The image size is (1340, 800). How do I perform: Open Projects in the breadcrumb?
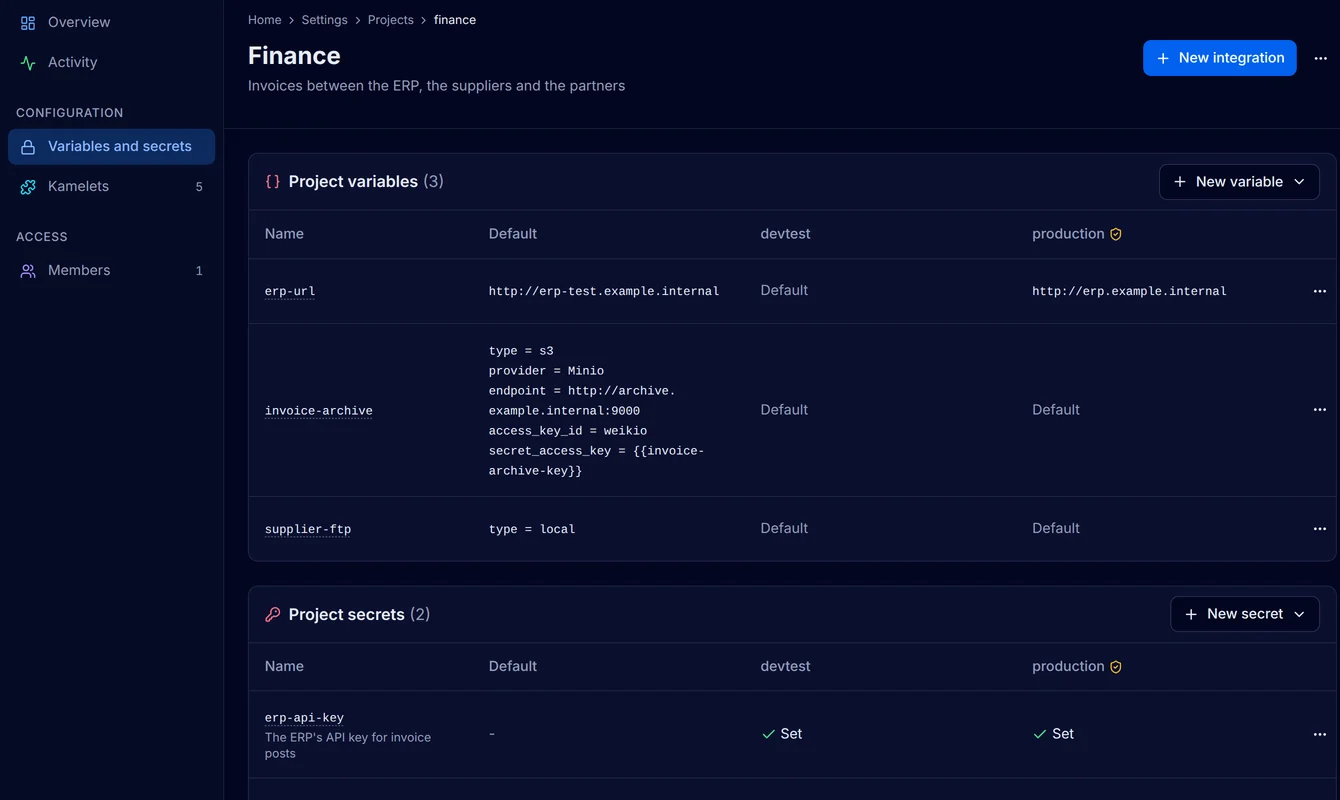point(391,20)
